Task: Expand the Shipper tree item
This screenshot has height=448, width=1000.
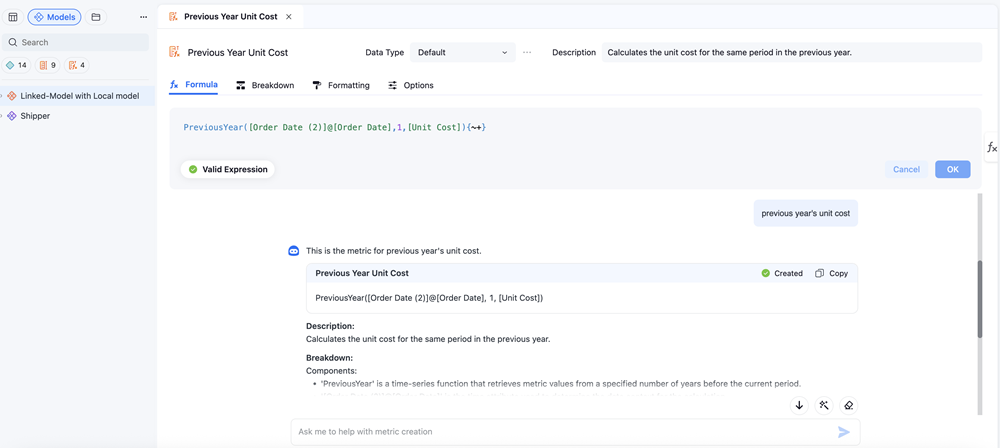Action: point(2,116)
